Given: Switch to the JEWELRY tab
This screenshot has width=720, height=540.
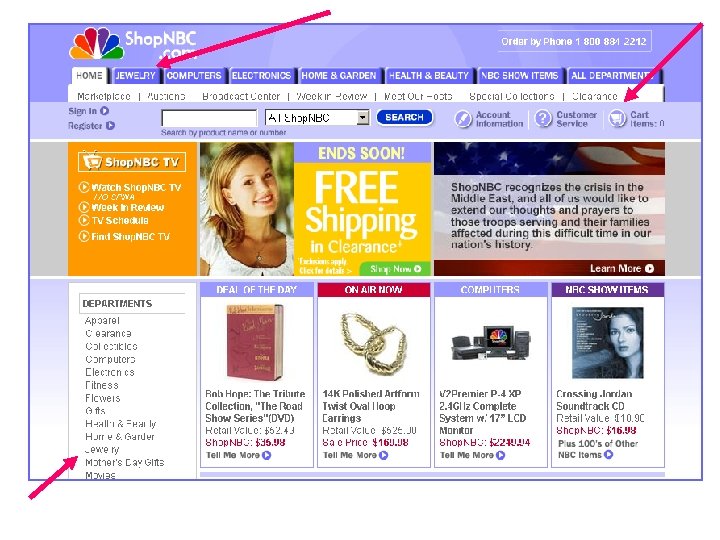Looking at the screenshot, I should pos(135,76).
